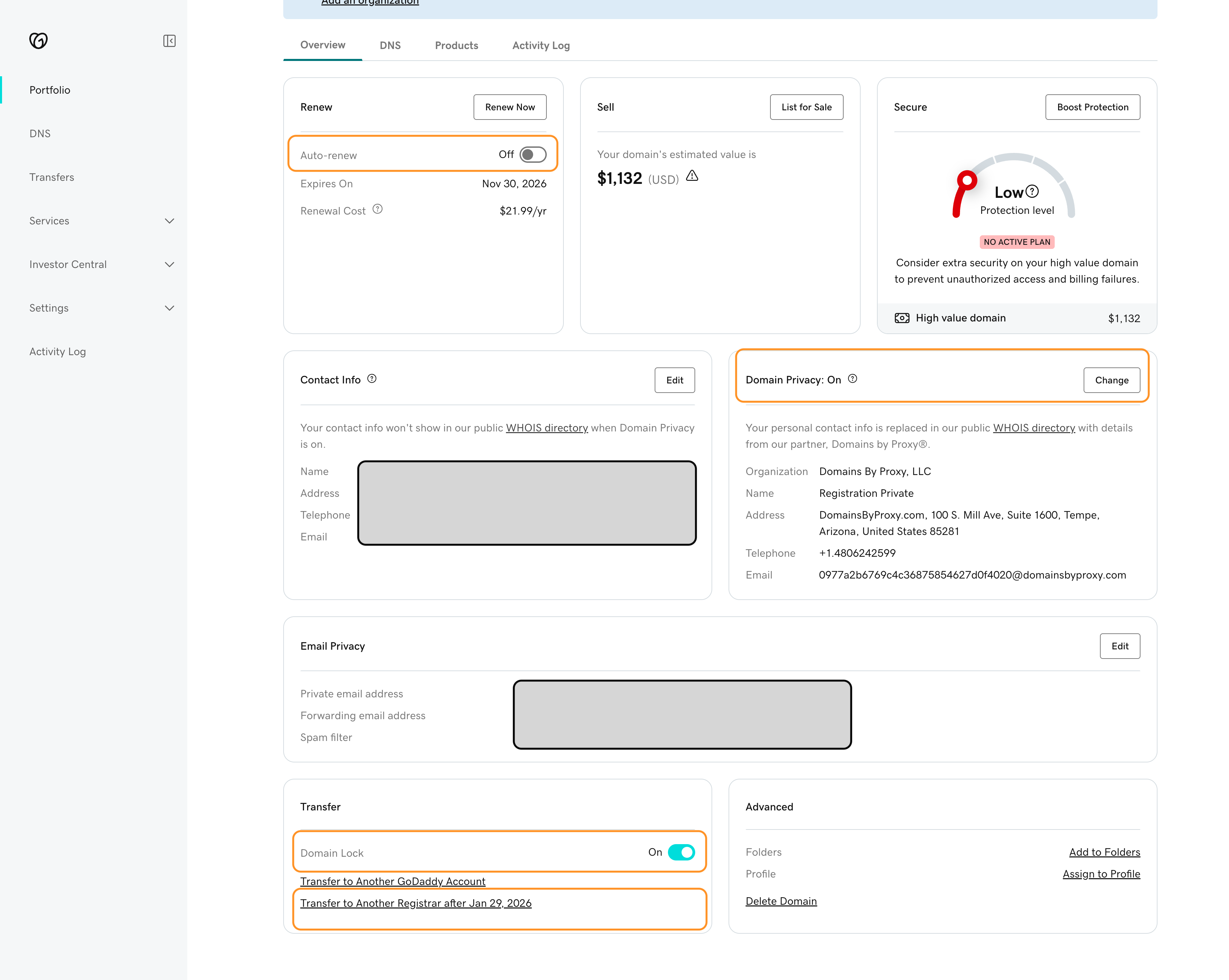
Task: Click the NO ACTIVE PLAN badge
Action: pos(1017,242)
